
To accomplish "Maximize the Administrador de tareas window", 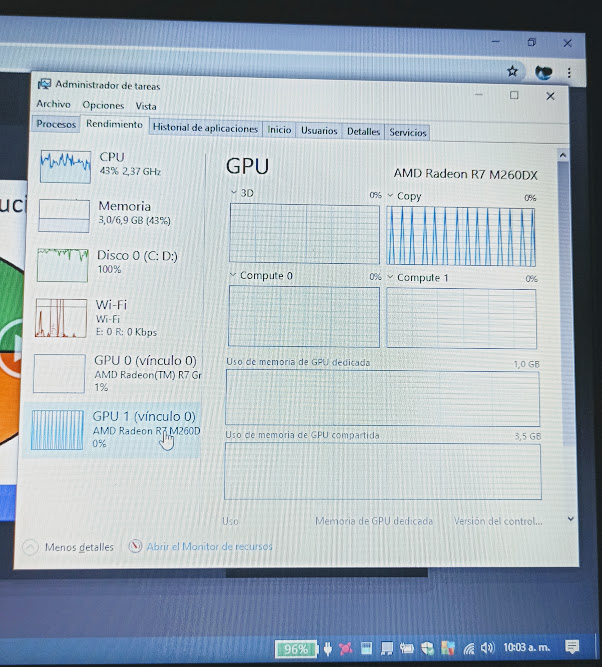I will 514,95.
